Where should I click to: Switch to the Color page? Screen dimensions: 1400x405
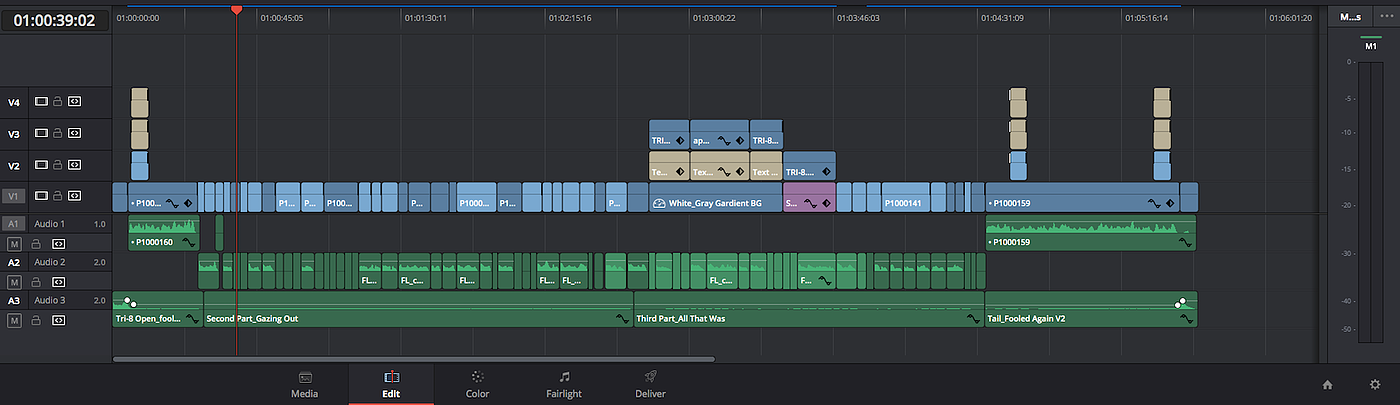[477, 384]
